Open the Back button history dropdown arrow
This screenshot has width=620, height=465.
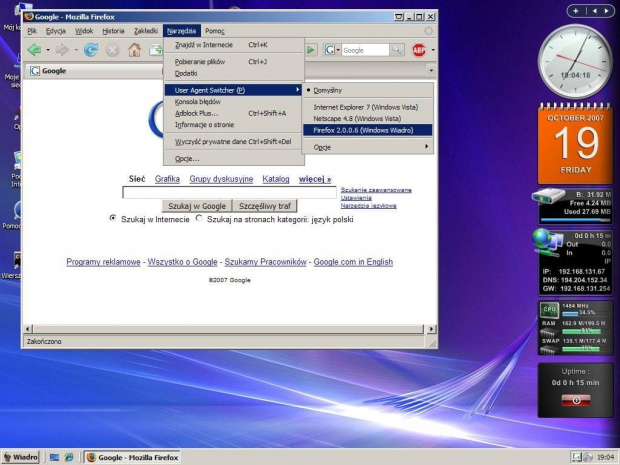click(48, 50)
